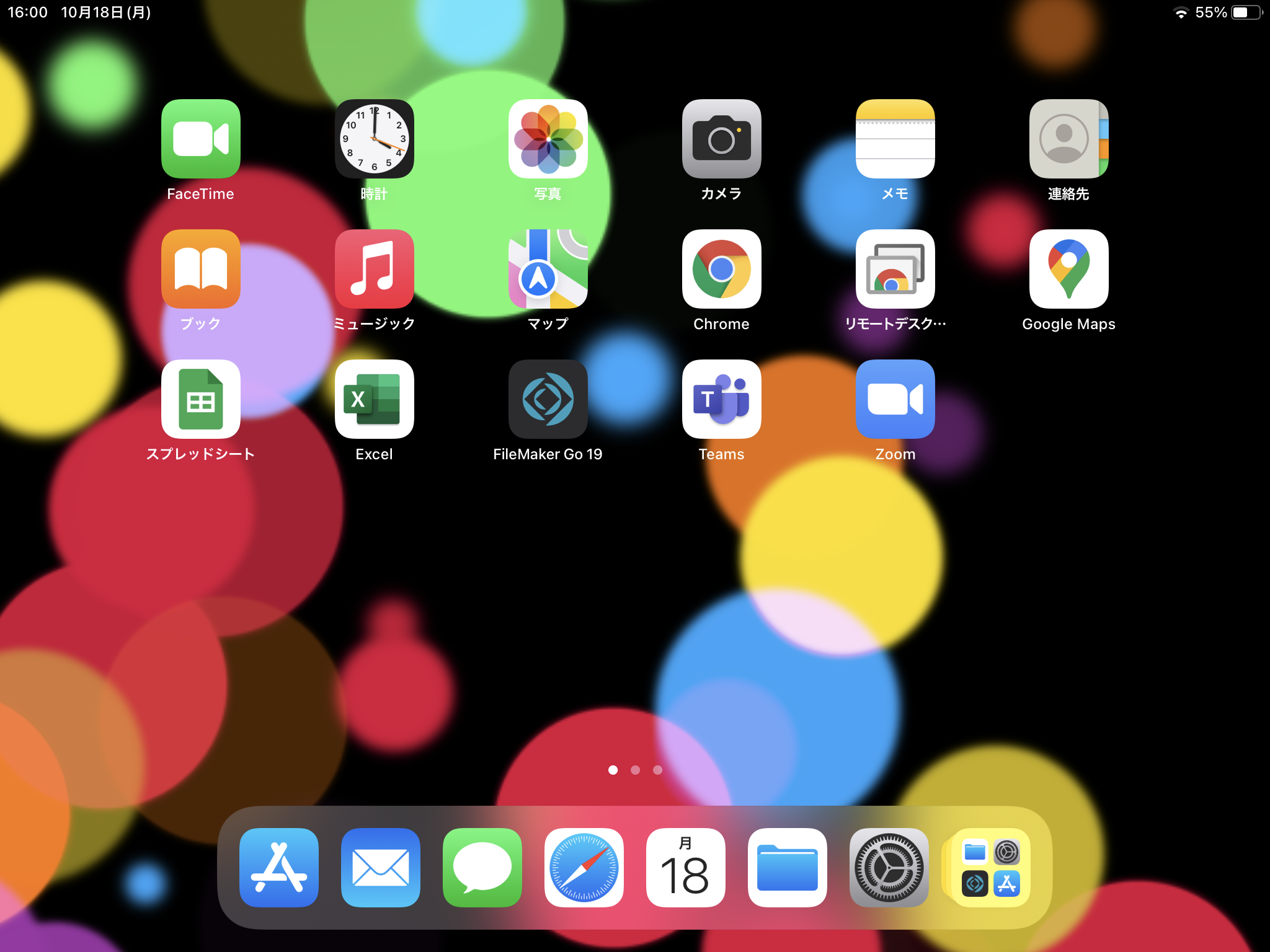Image resolution: width=1270 pixels, height=952 pixels.
Task: Open the App Store from the dock
Action: pos(279,868)
